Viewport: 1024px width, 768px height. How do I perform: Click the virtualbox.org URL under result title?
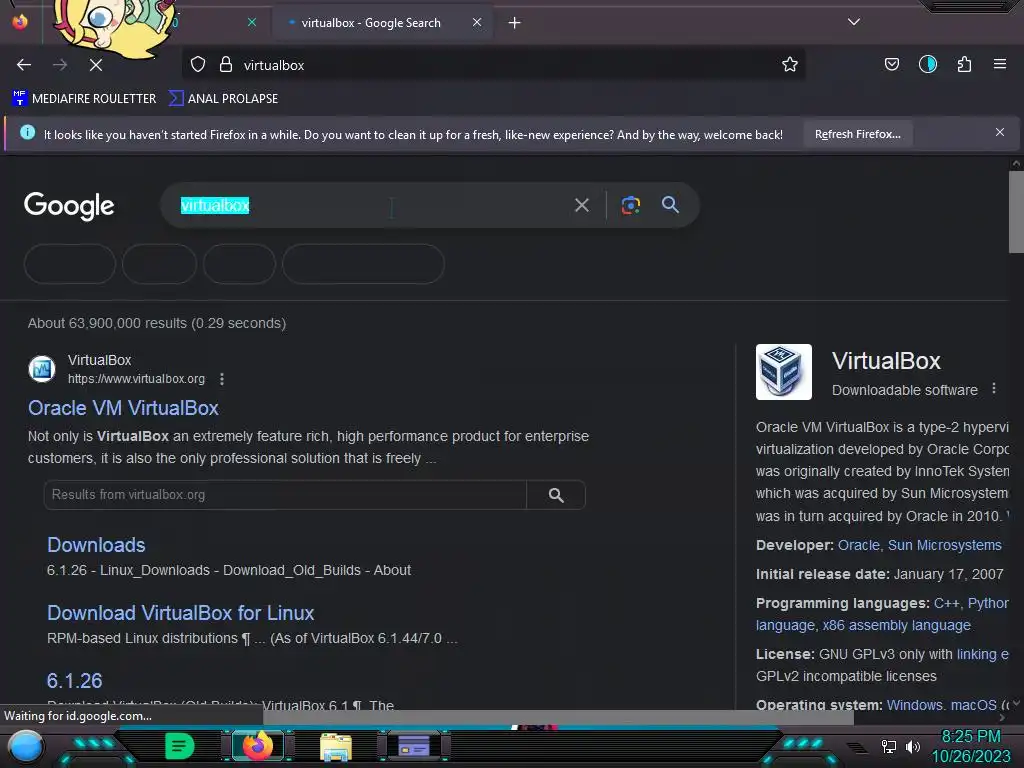[x=136, y=379]
